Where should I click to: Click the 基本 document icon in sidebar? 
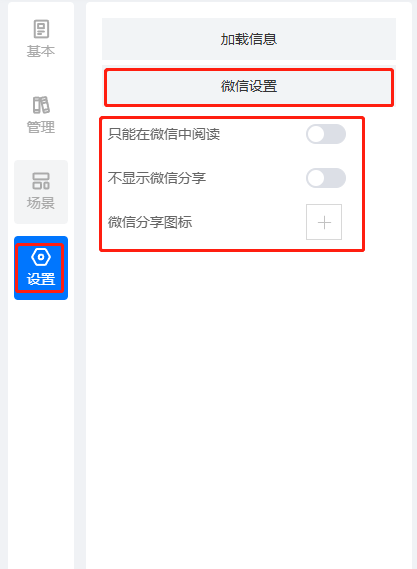pyautogui.click(x=41, y=29)
